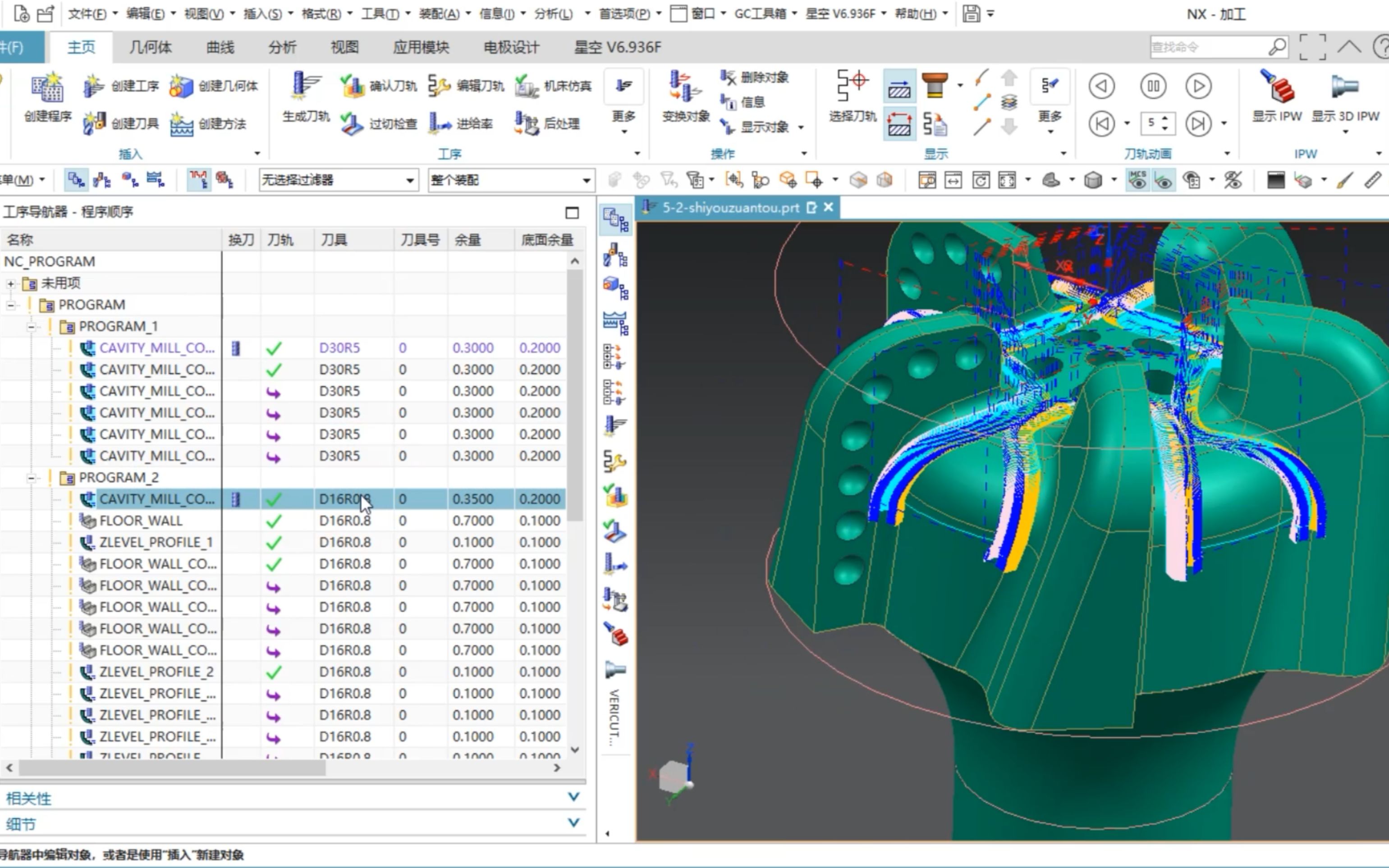This screenshot has height=868, width=1389.
Task: Click 信息 (Information) icon in 操作 group
Action: click(728, 102)
